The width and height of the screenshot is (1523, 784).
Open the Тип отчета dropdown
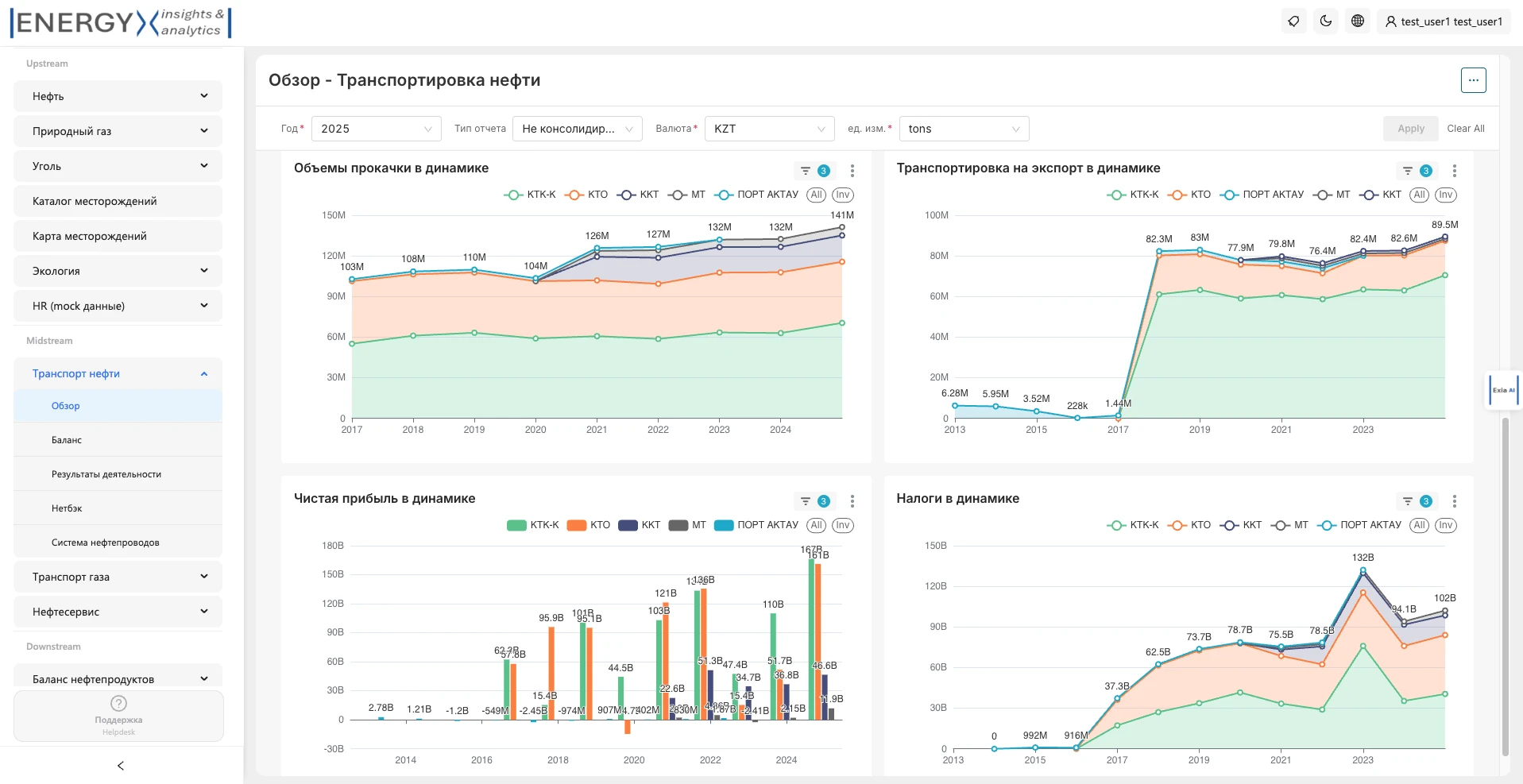point(578,129)
